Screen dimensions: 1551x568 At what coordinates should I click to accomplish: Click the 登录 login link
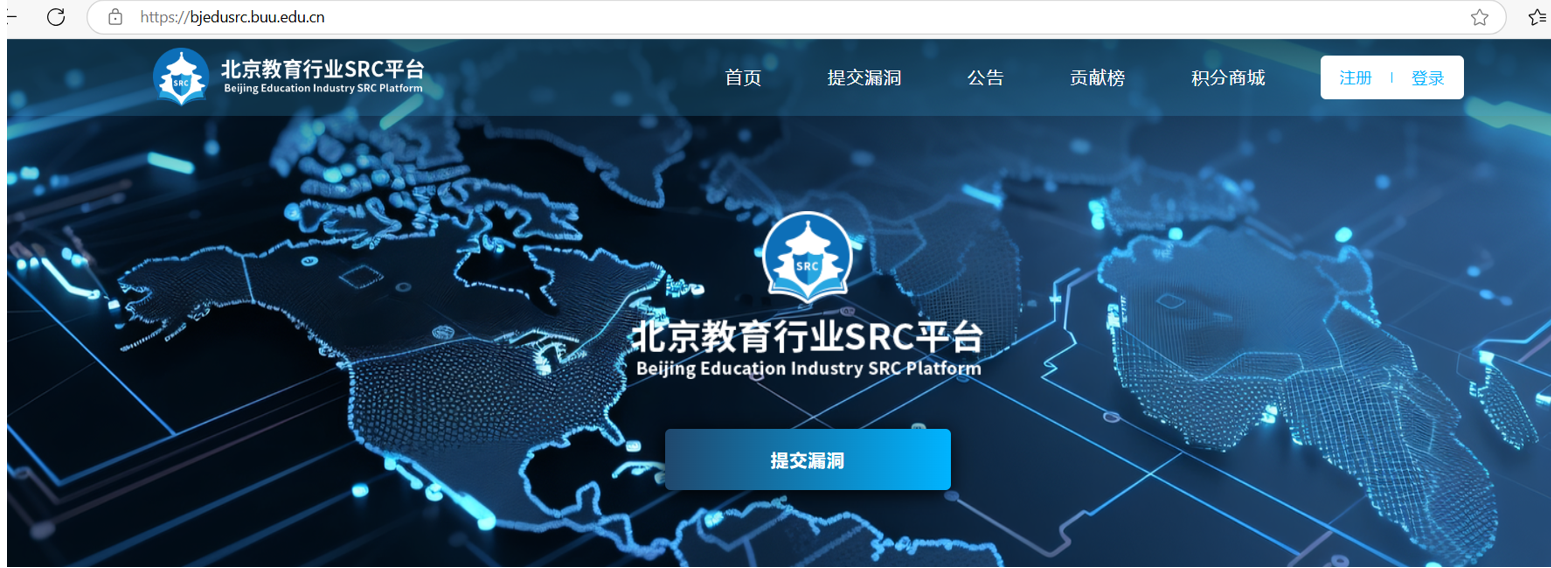[1427, 78]
